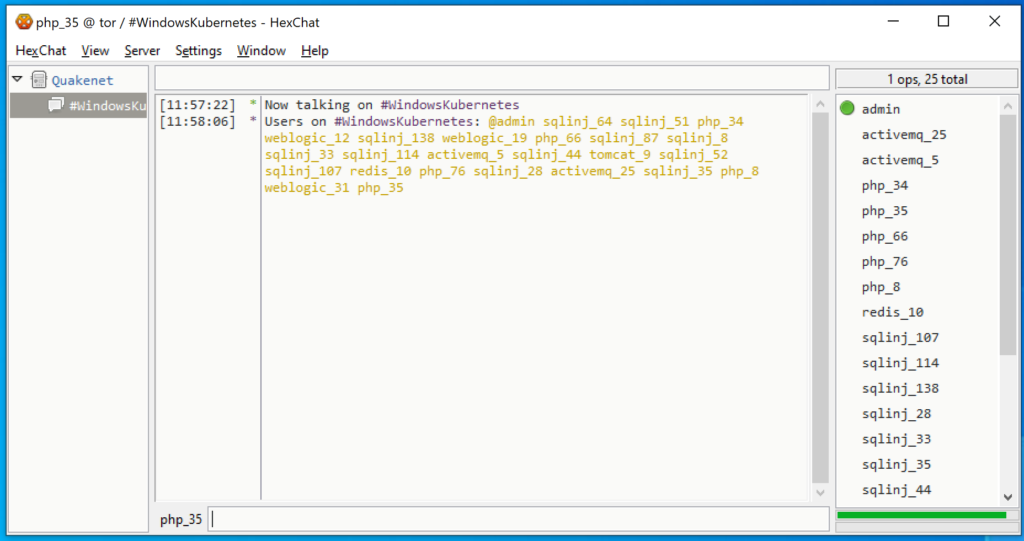Click 'Users on #WindowsKubernetes:' text in chat
The height and width of the screenshot is (541, 1024).
point(372,122)
